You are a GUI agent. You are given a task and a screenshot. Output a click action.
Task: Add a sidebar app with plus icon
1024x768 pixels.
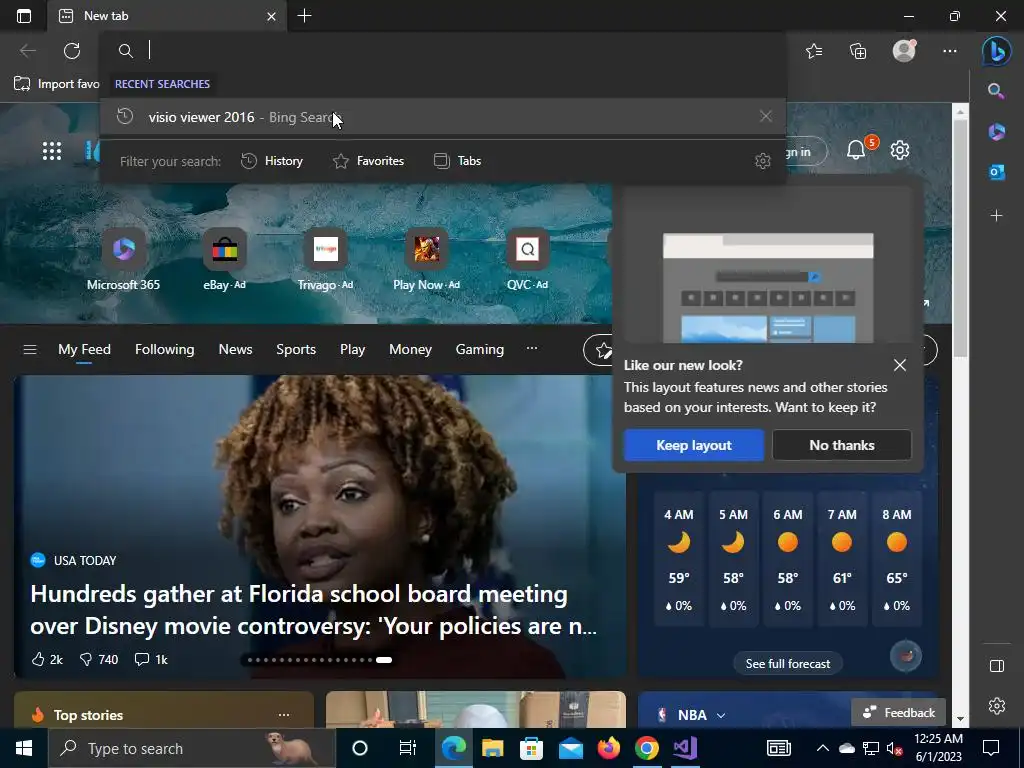(997, 216)
